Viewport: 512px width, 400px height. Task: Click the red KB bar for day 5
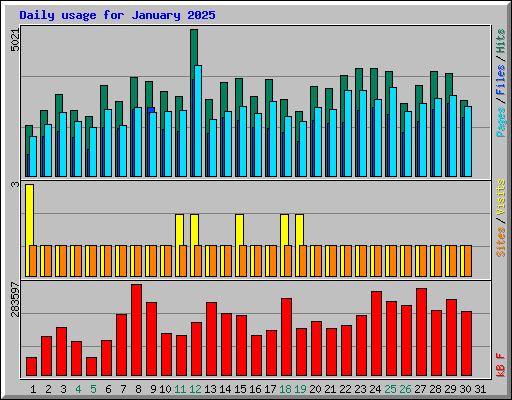[x=92, y=367]
